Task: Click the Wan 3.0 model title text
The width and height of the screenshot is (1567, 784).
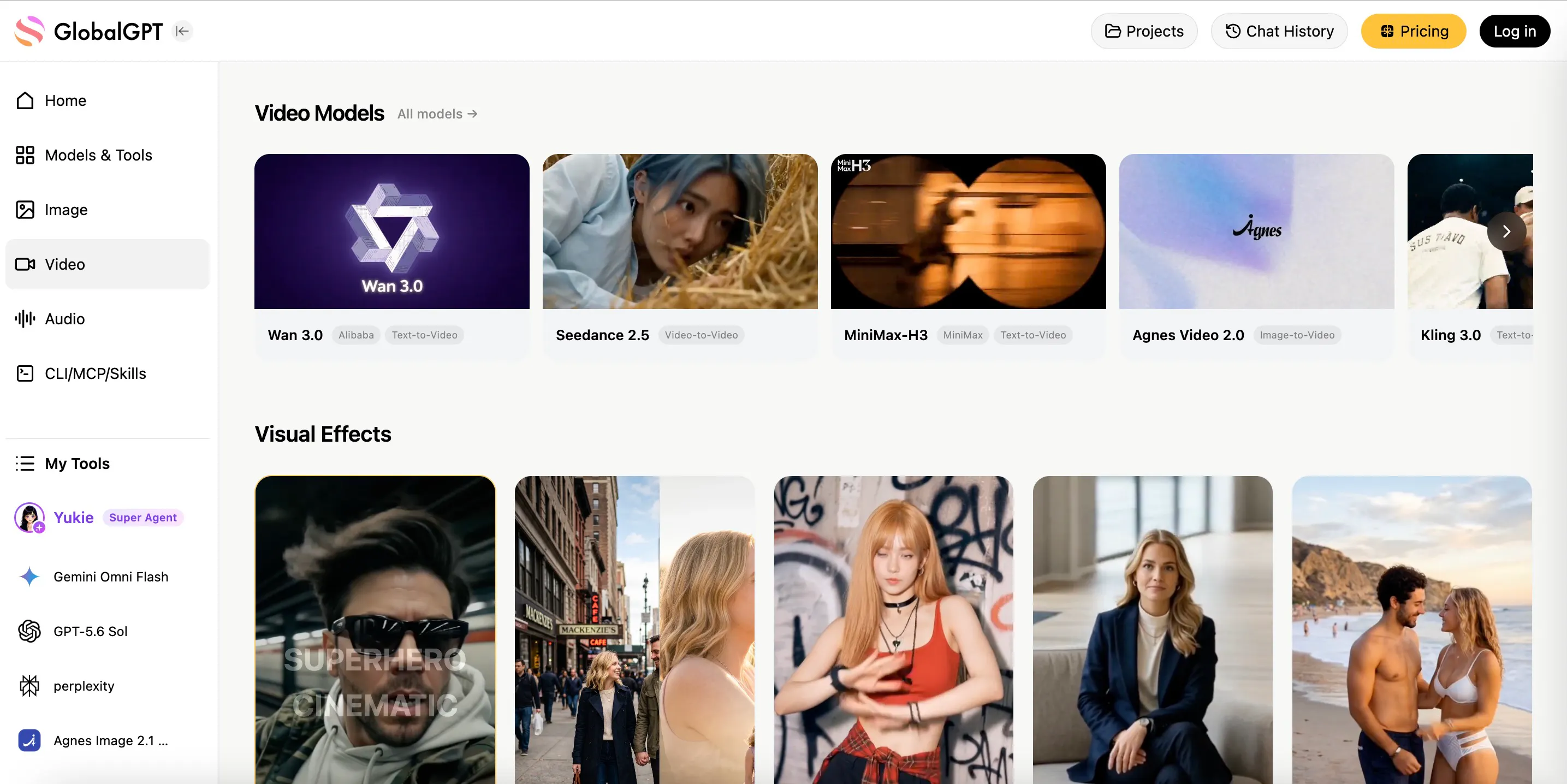Action: [295, 335]
